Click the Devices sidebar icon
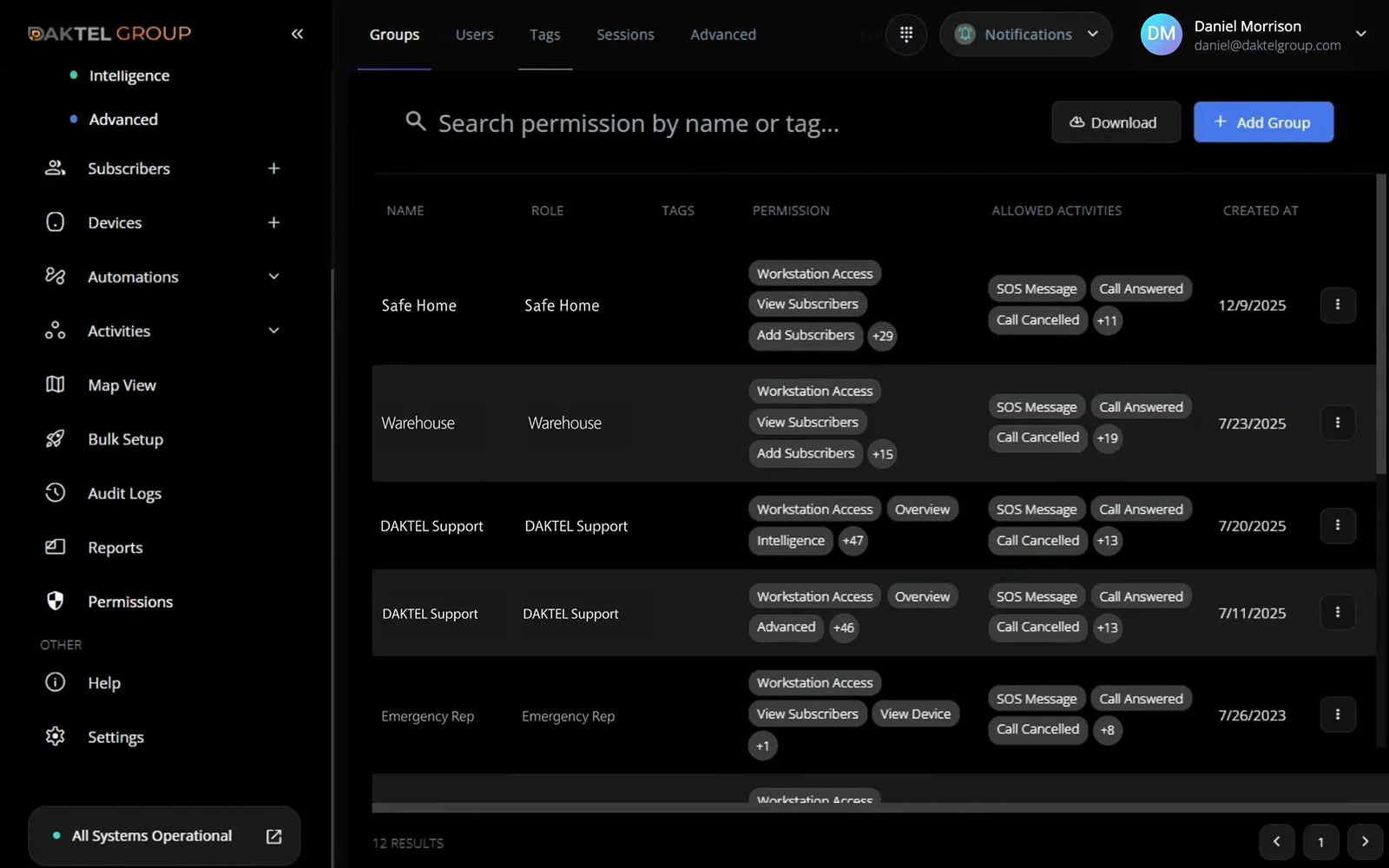 [55, 222]
